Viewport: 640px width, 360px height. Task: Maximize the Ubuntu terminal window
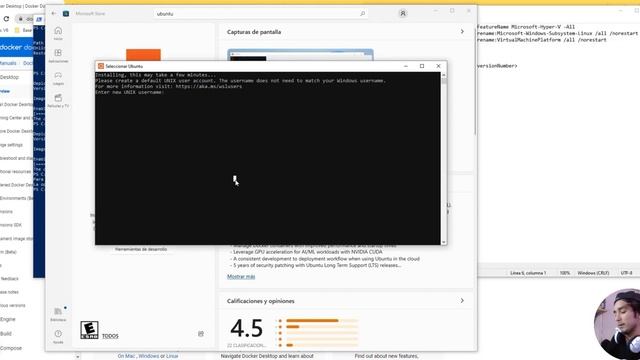(422, 66)
